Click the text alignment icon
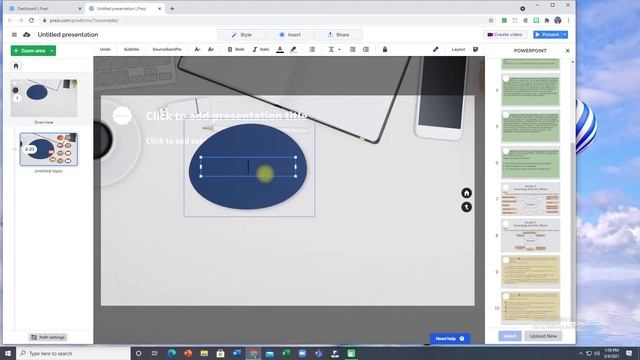 point(331,49)
